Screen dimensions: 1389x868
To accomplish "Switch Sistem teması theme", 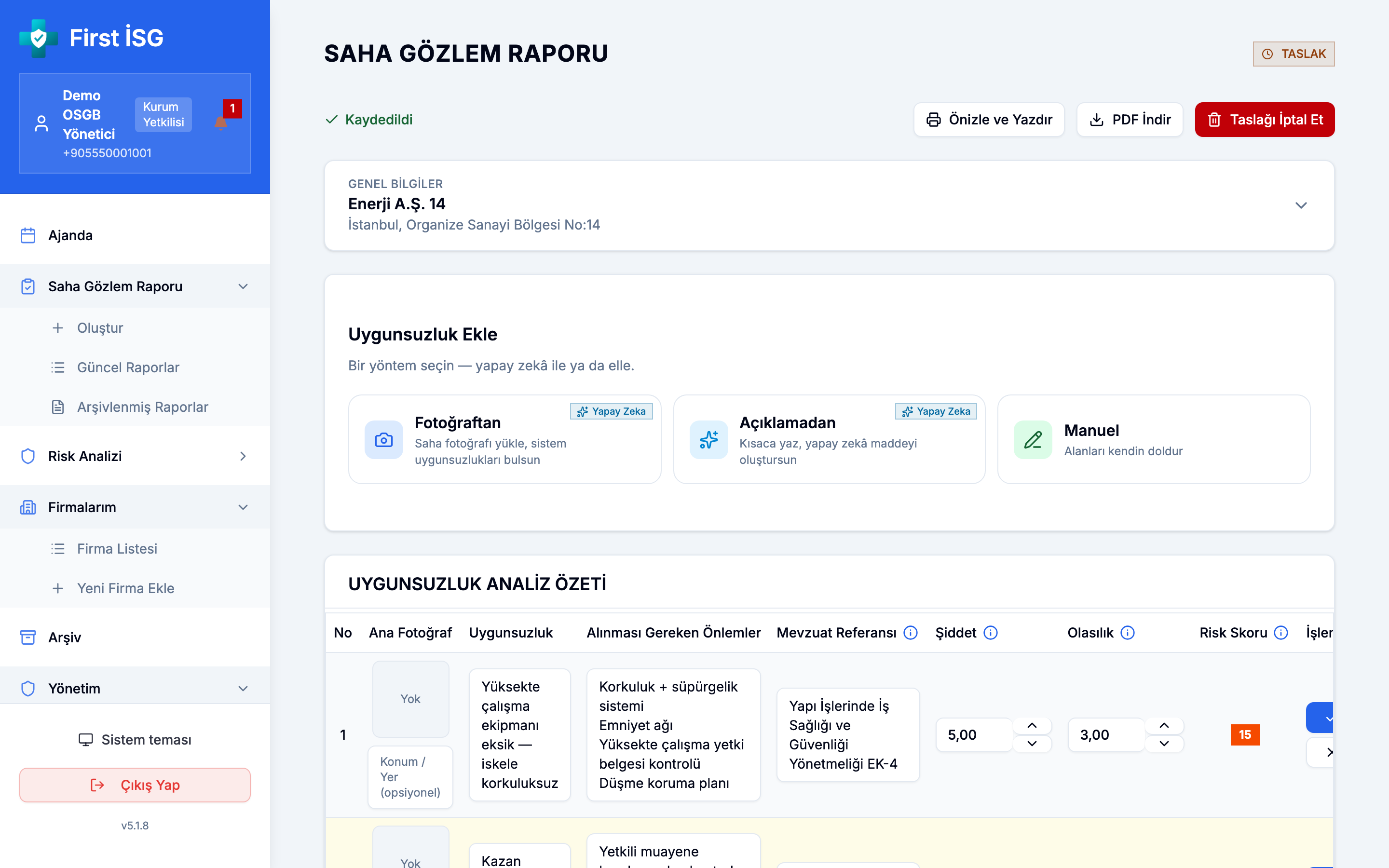I will tap(135, 739).
